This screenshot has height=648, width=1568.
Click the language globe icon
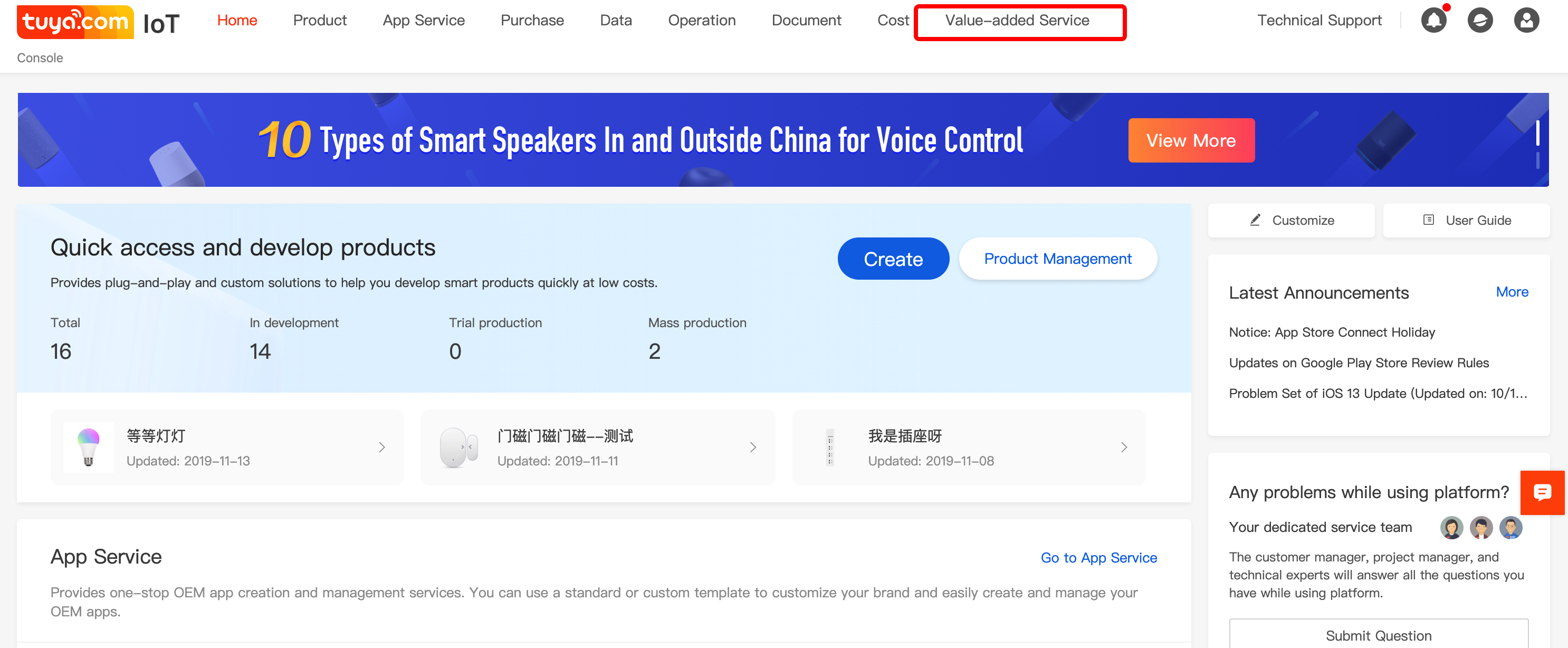click(1479, 21)
